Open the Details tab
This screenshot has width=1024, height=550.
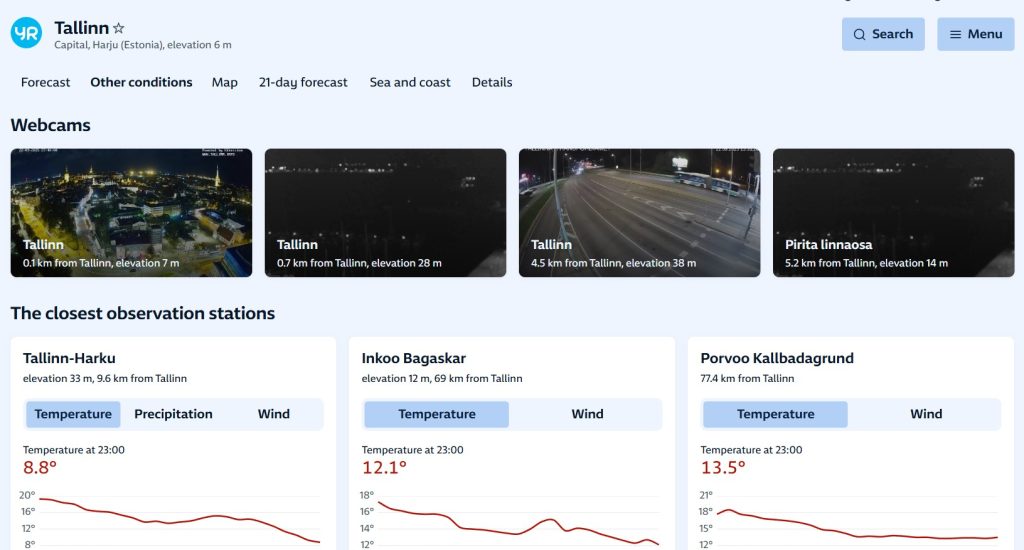(492, 82)
